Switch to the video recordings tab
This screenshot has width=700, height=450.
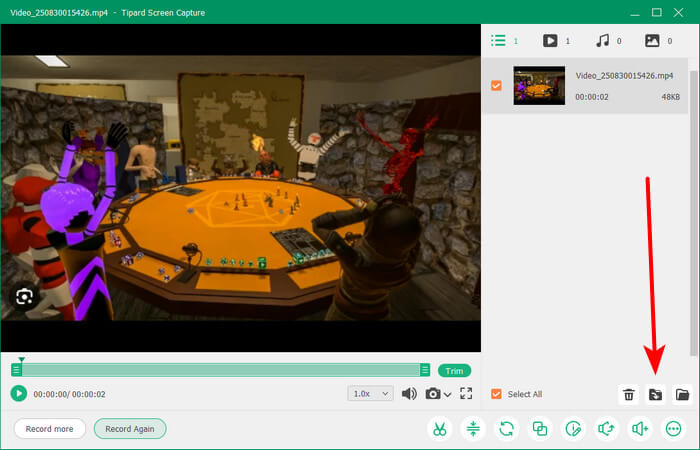pyautogui.click(x=550, y=41)
